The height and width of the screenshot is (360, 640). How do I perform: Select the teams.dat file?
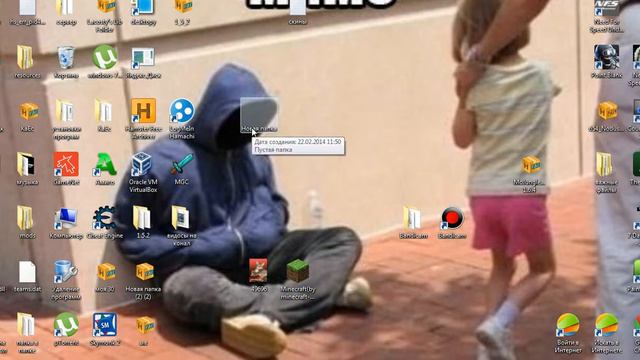[x=27, y=276]
